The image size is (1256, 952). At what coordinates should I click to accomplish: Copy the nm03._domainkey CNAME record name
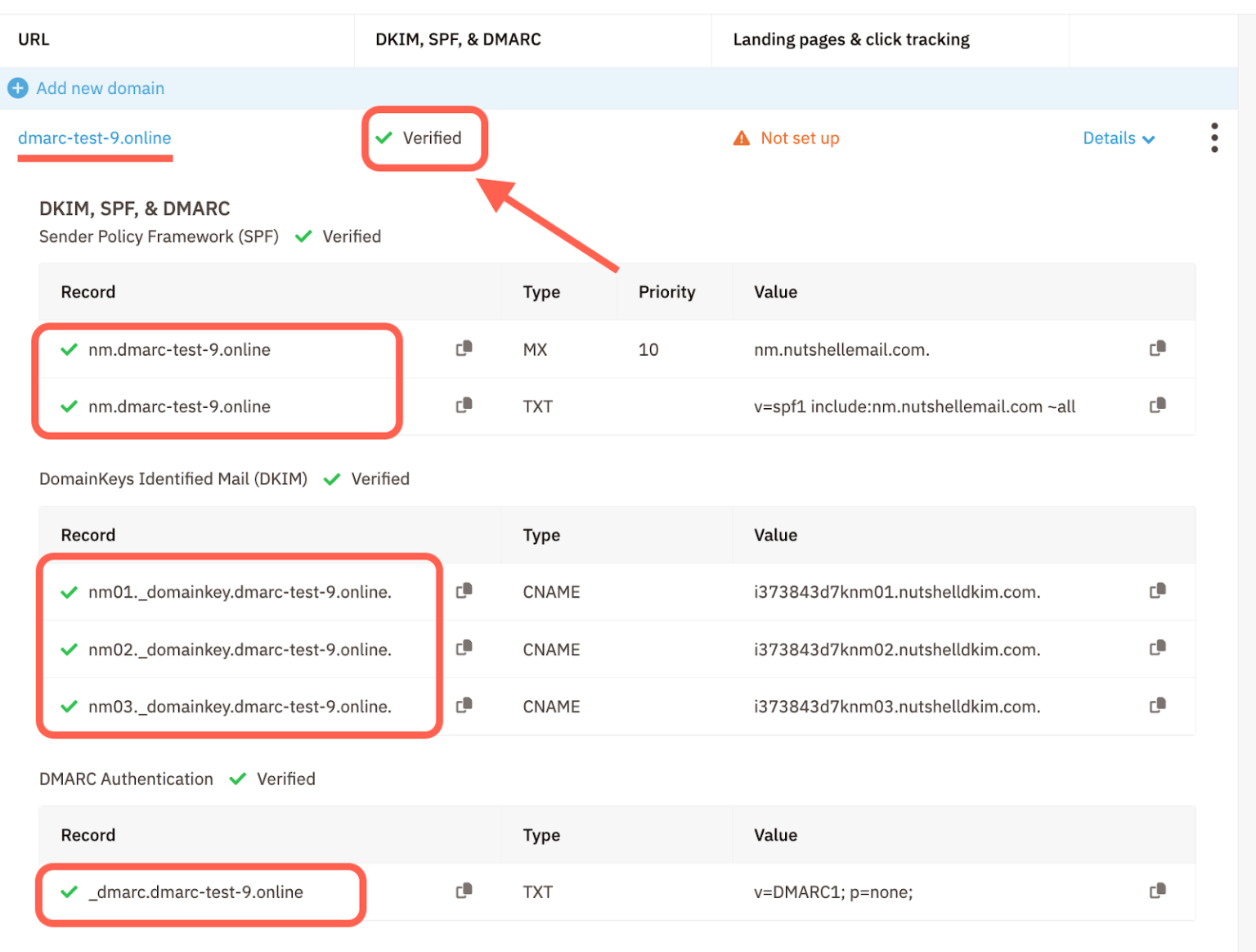click(x=464, y=705)
